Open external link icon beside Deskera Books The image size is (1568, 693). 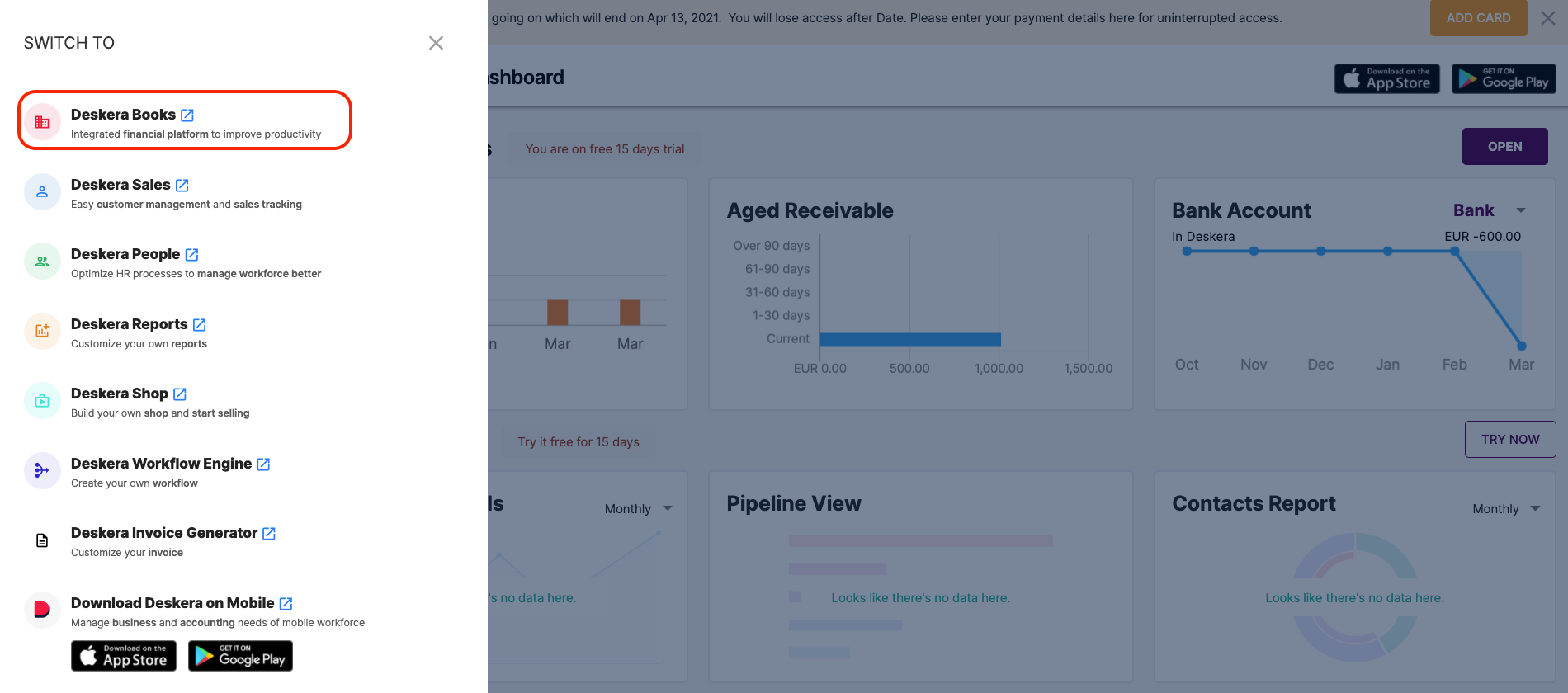pos(187,115)
